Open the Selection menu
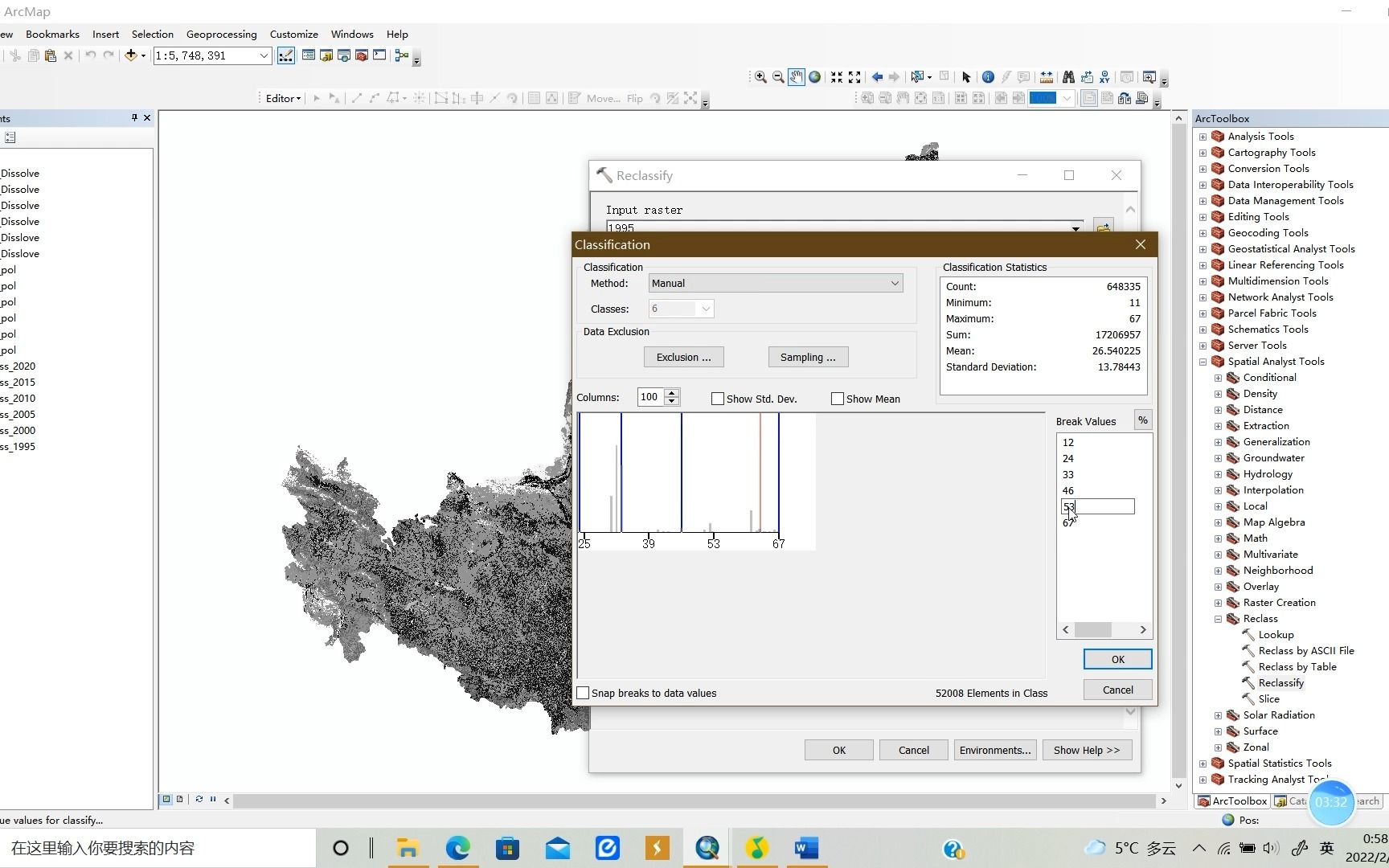 pos(152,34)
